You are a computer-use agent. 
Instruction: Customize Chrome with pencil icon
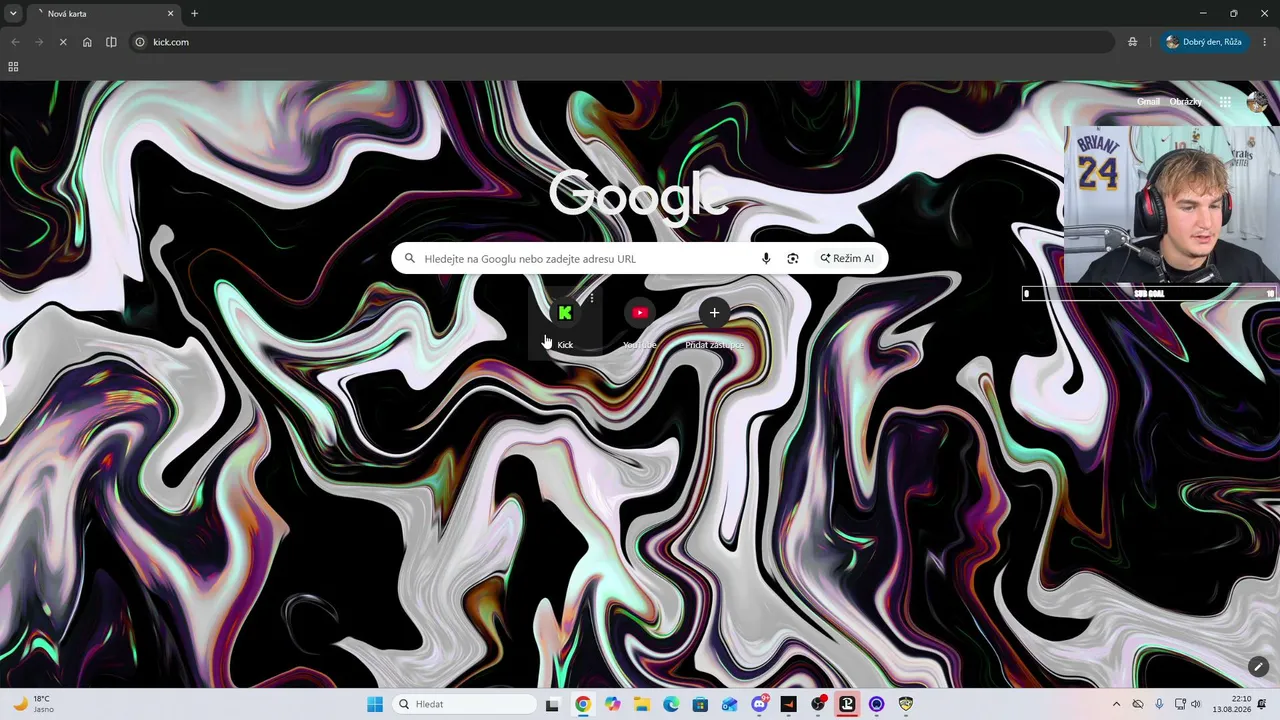(x=1258, y=666)
